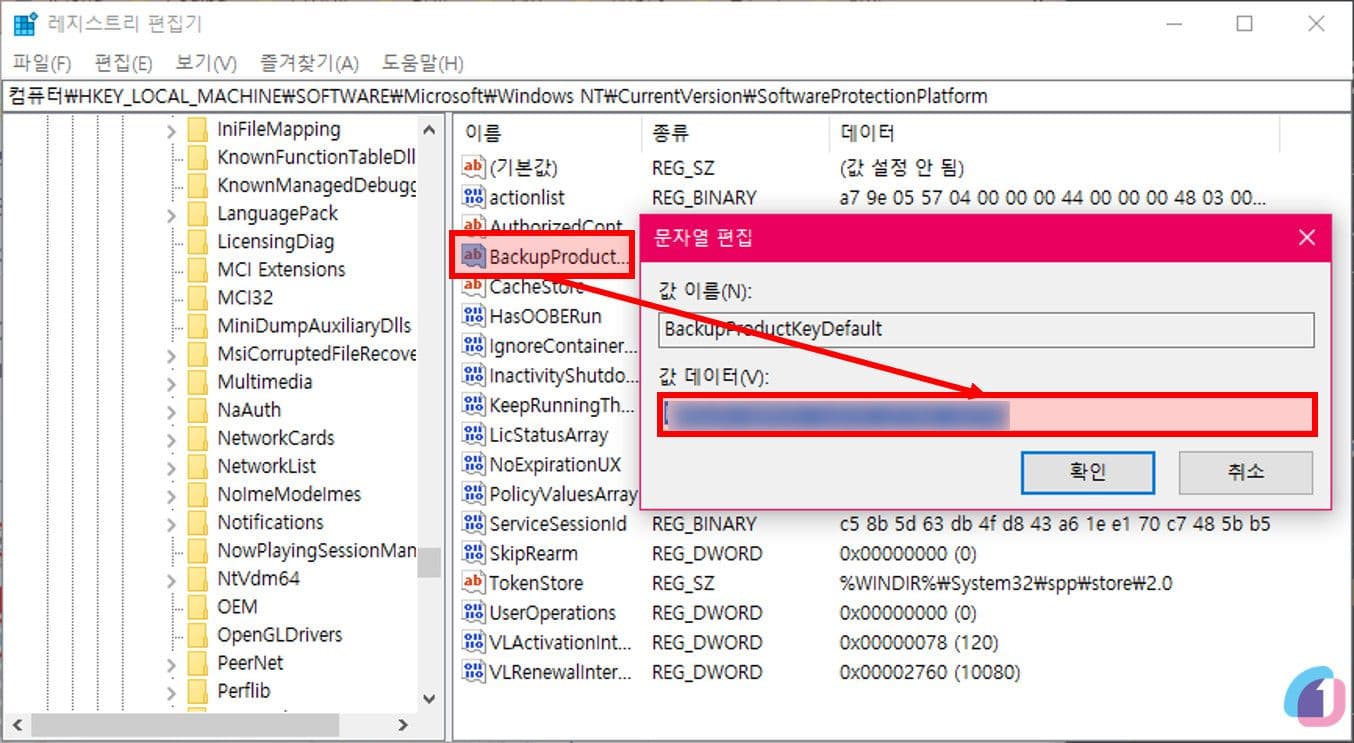Select the MiniDumpAuxiliaryDlls tree item
1354x743 pixels.
coord(314,325)
